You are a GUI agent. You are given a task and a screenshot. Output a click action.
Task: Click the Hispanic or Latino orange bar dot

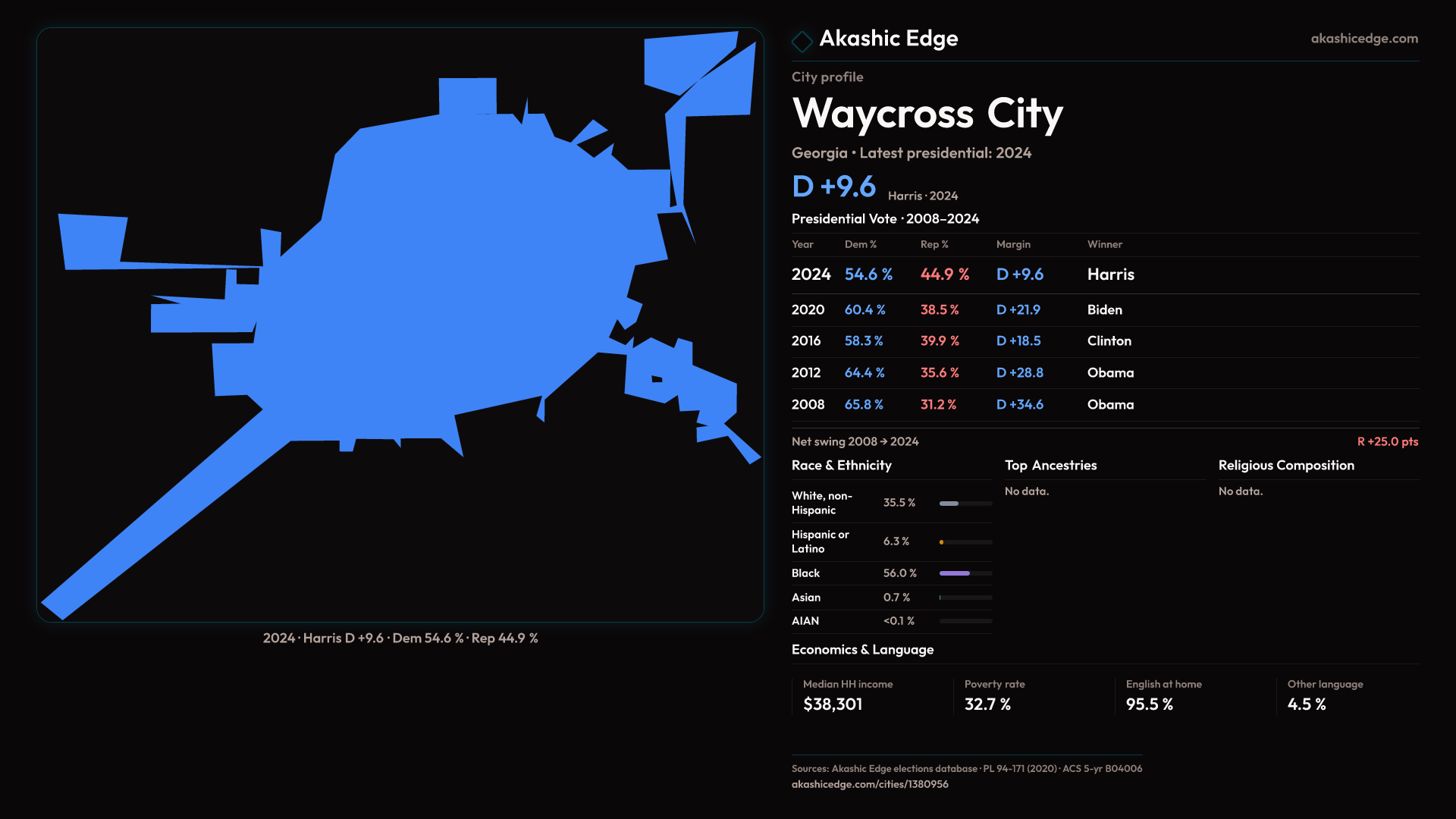[942, 542]
